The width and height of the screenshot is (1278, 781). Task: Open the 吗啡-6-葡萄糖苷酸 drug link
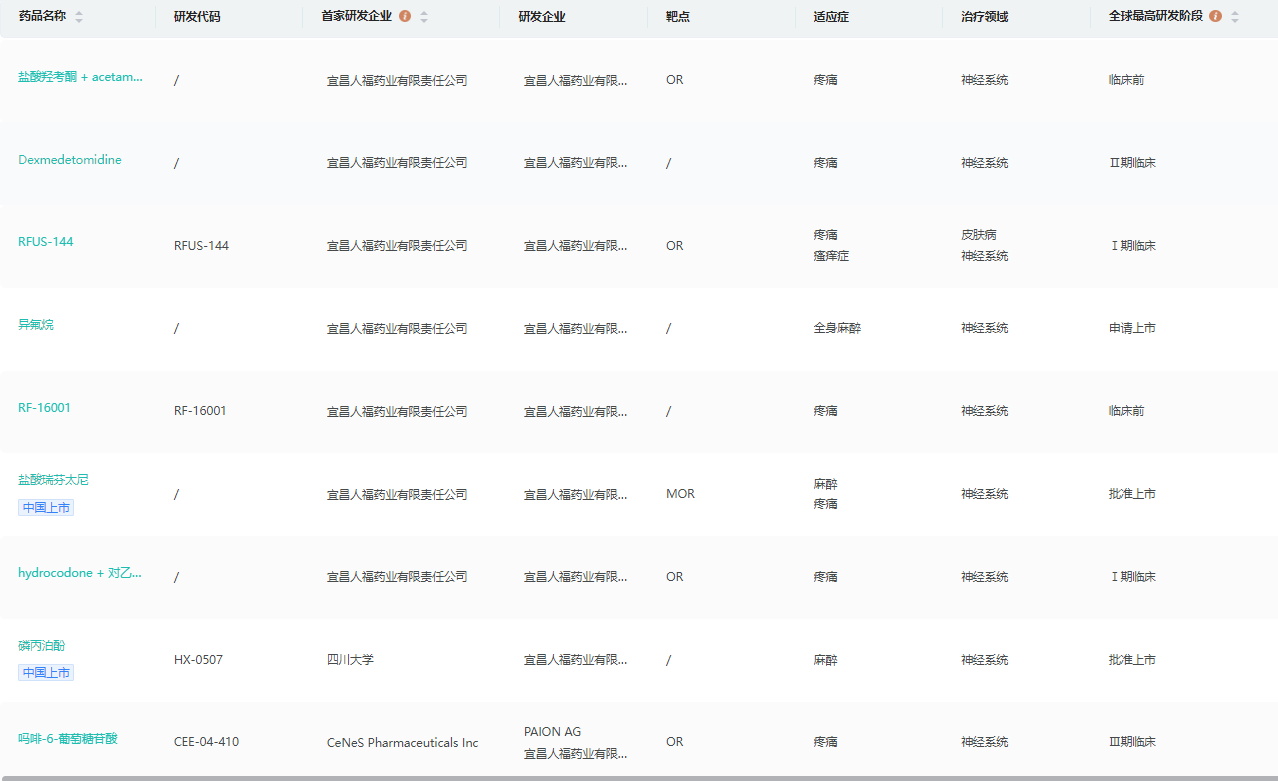coord(68,739)
